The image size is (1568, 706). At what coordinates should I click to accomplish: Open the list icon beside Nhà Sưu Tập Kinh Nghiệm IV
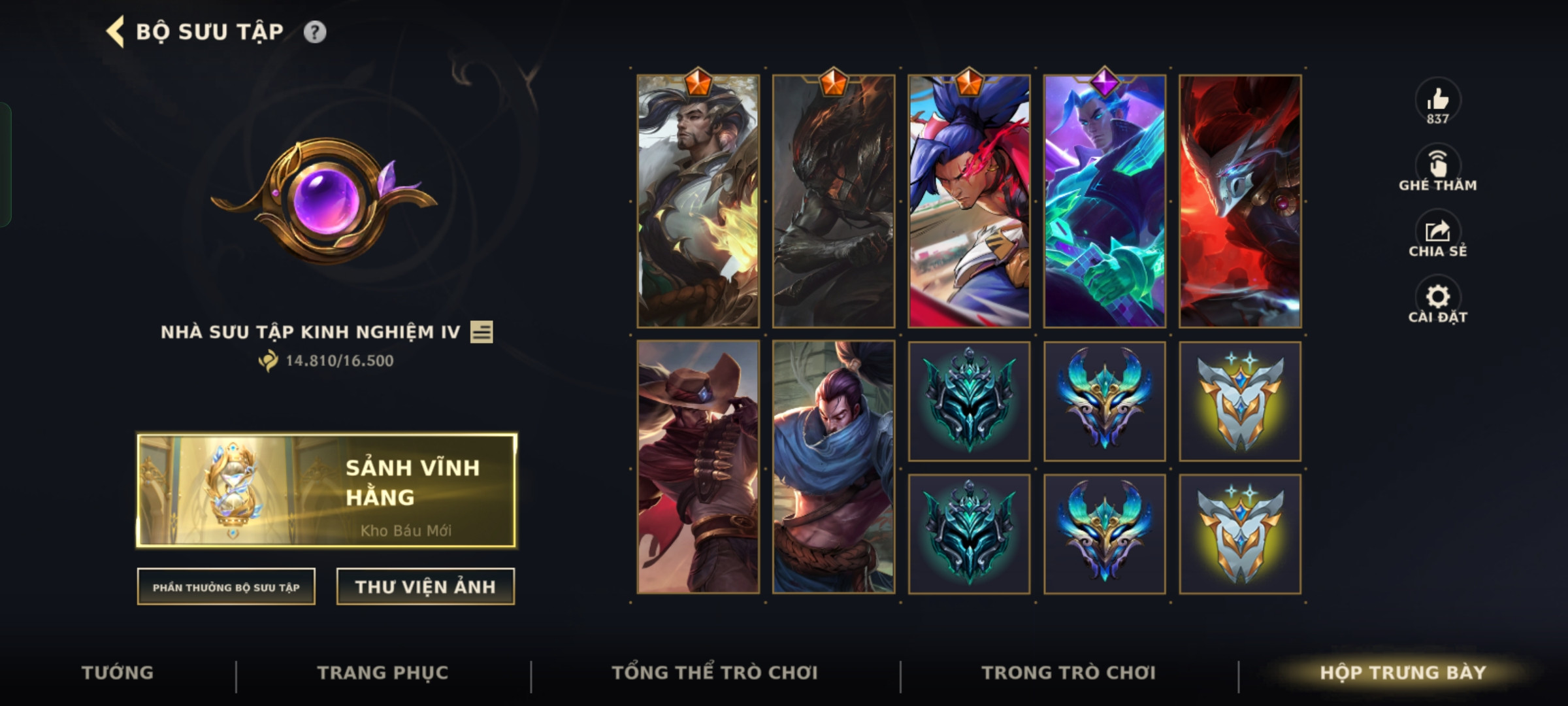[x=482, y=332]
